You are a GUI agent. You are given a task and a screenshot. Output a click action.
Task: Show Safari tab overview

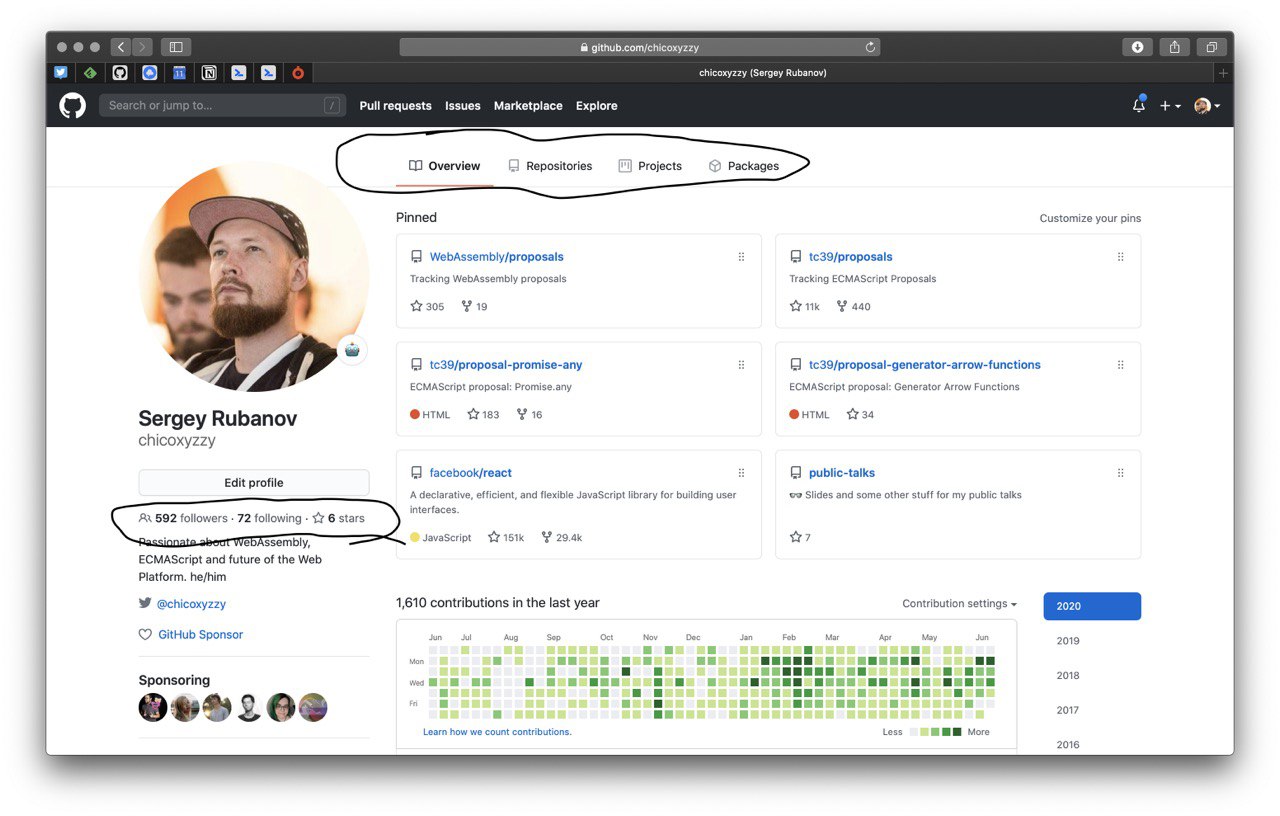1211,47
